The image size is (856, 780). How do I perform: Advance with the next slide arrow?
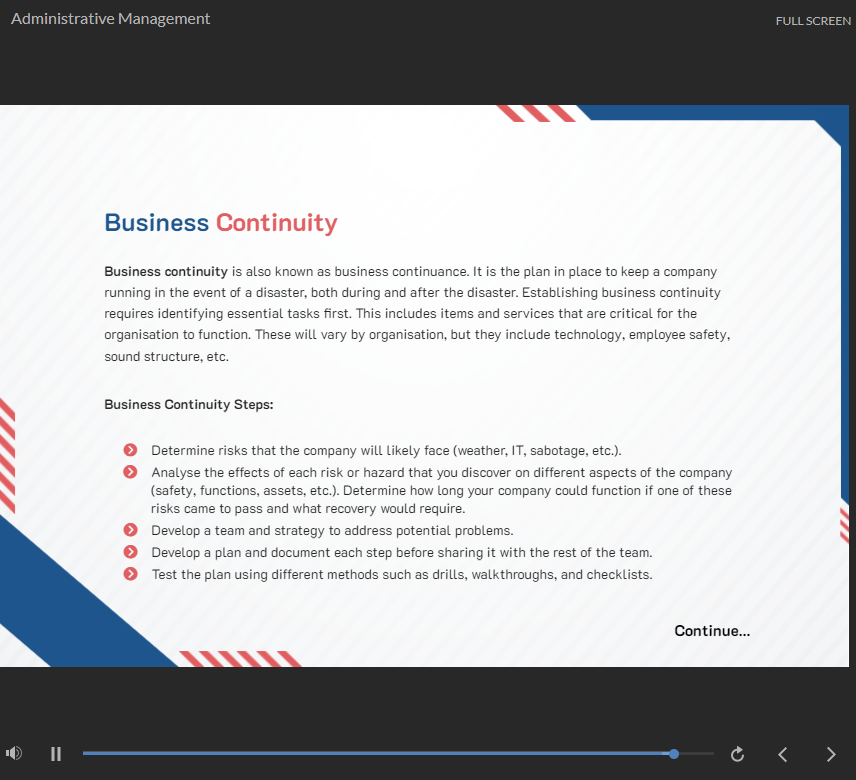(x=830, y=754)
